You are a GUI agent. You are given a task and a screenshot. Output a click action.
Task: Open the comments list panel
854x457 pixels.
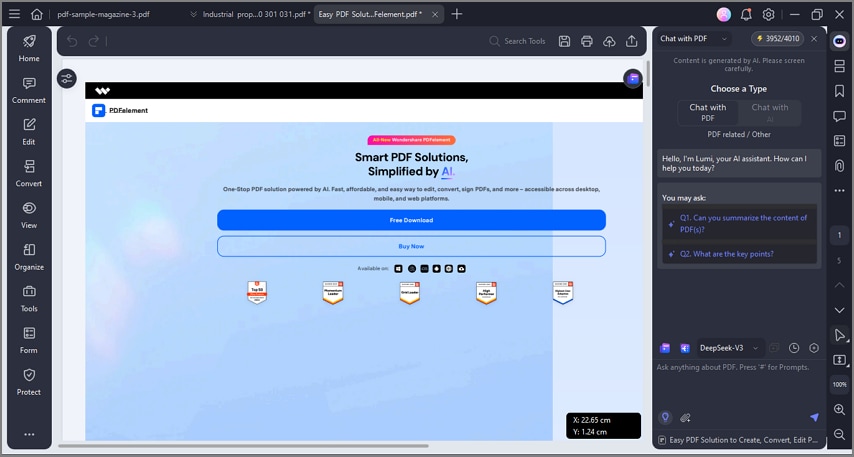point(839,116)
